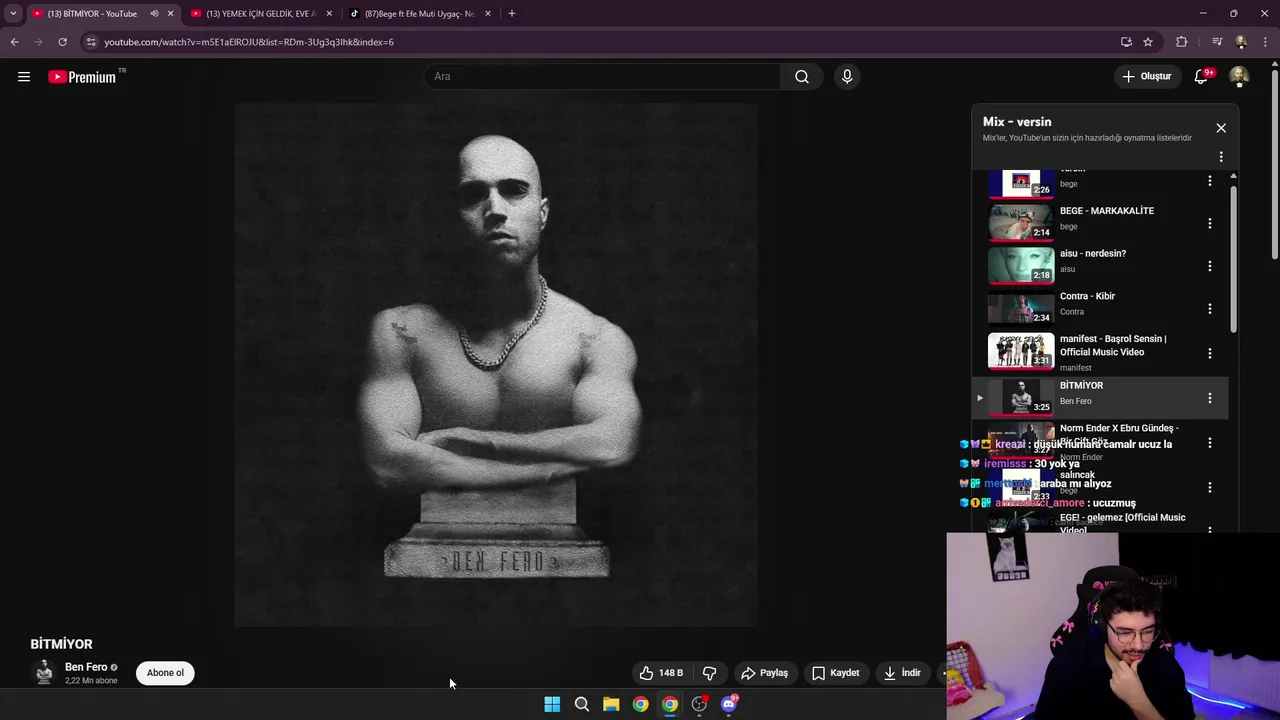Switch to YEMEK İÇİN GELDİK tab
Screen dimensions: 1280x720
[260, 13]
